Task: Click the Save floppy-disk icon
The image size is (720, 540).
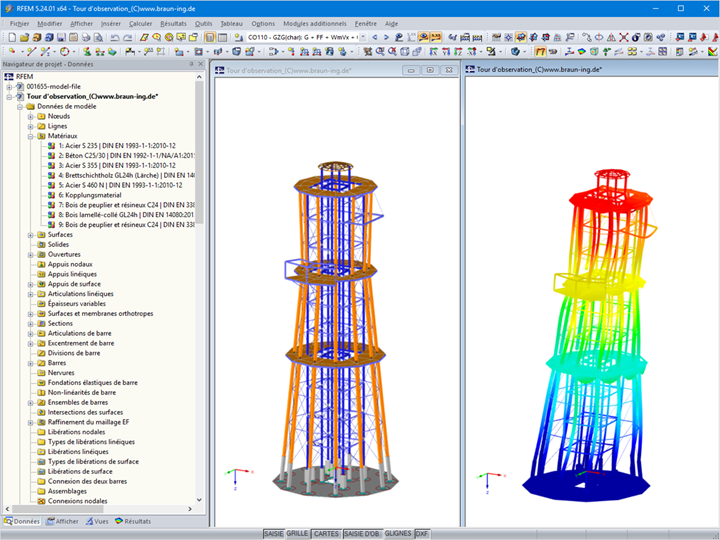Action: click(61, 37)
